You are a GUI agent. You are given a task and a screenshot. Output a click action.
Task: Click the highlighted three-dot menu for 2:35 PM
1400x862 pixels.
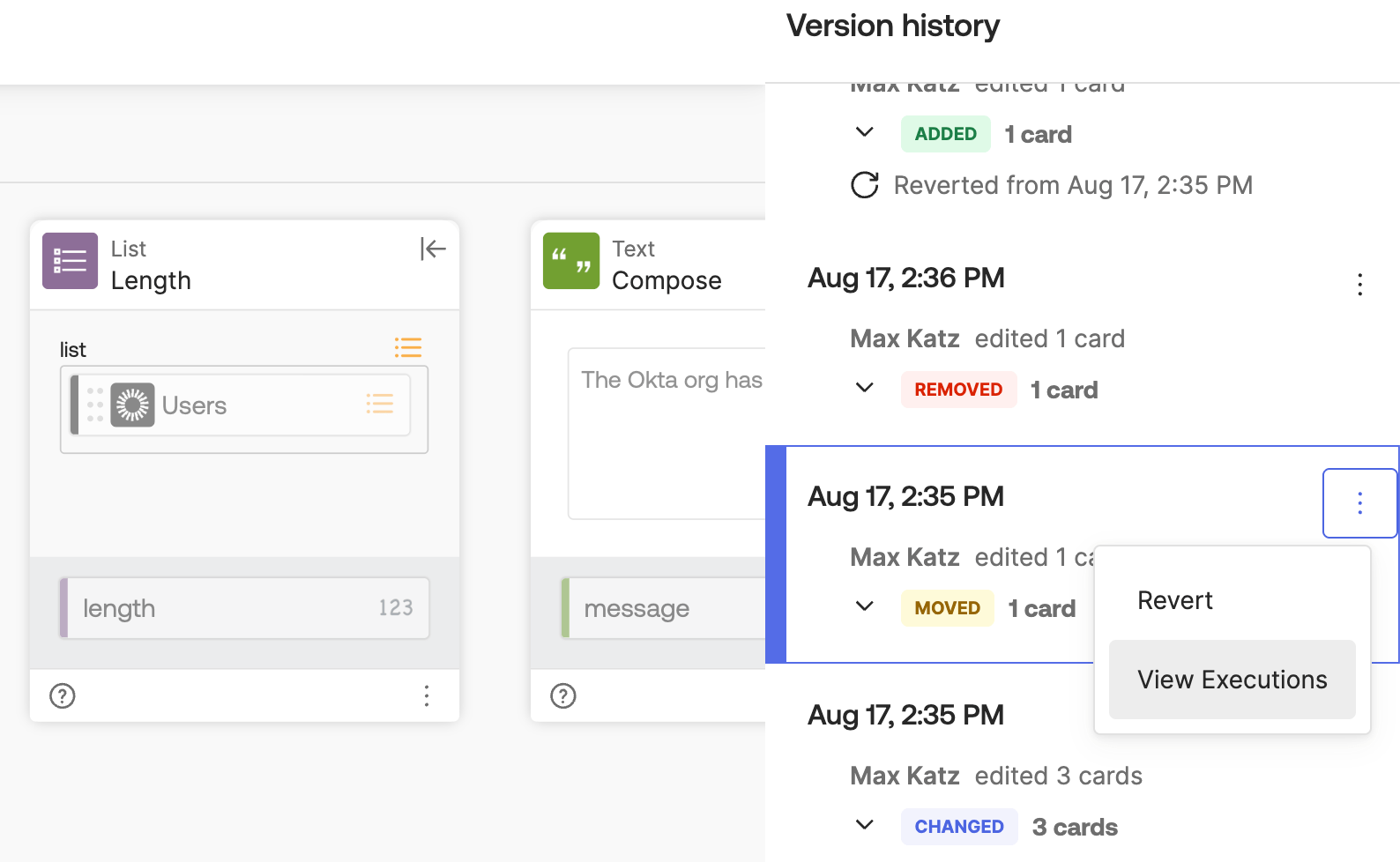point(1360,503)
